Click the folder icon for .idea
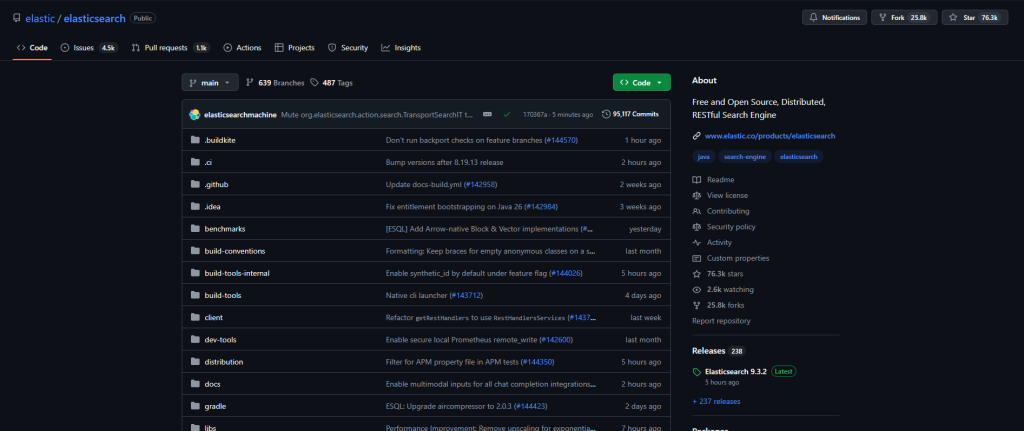 point(195,206)
